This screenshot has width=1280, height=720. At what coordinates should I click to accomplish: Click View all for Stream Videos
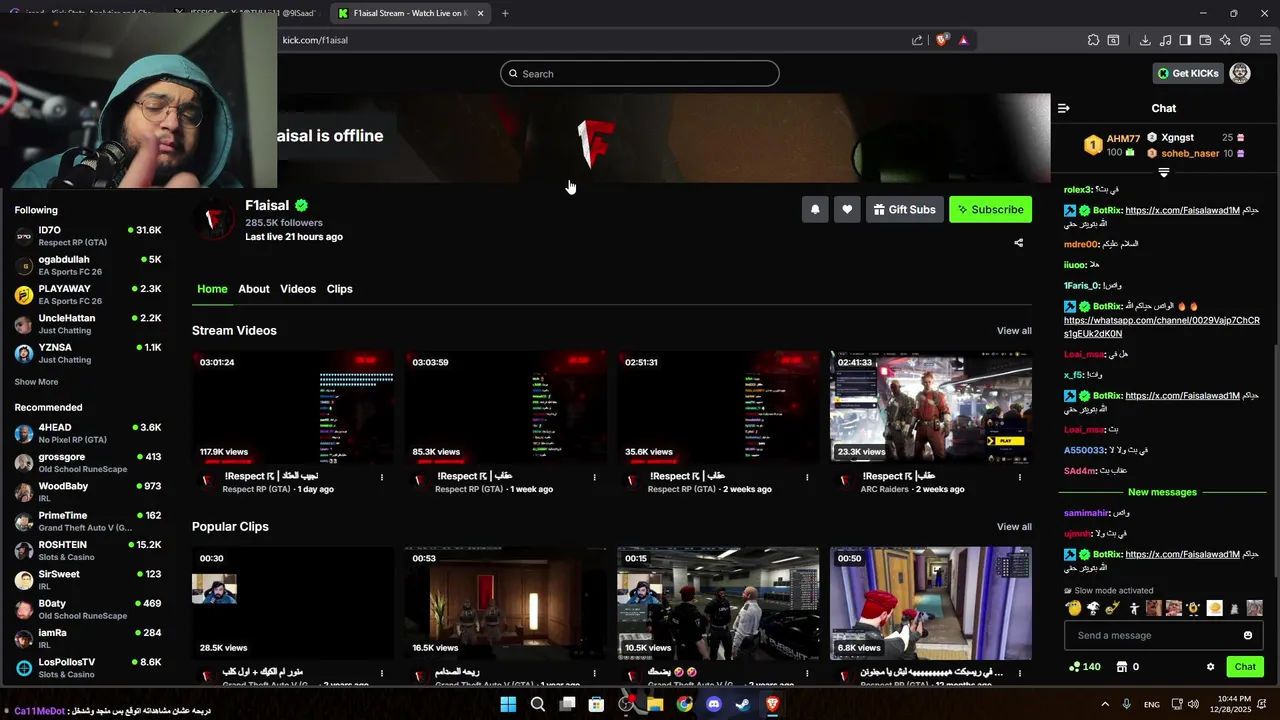tap(1014, 331)
